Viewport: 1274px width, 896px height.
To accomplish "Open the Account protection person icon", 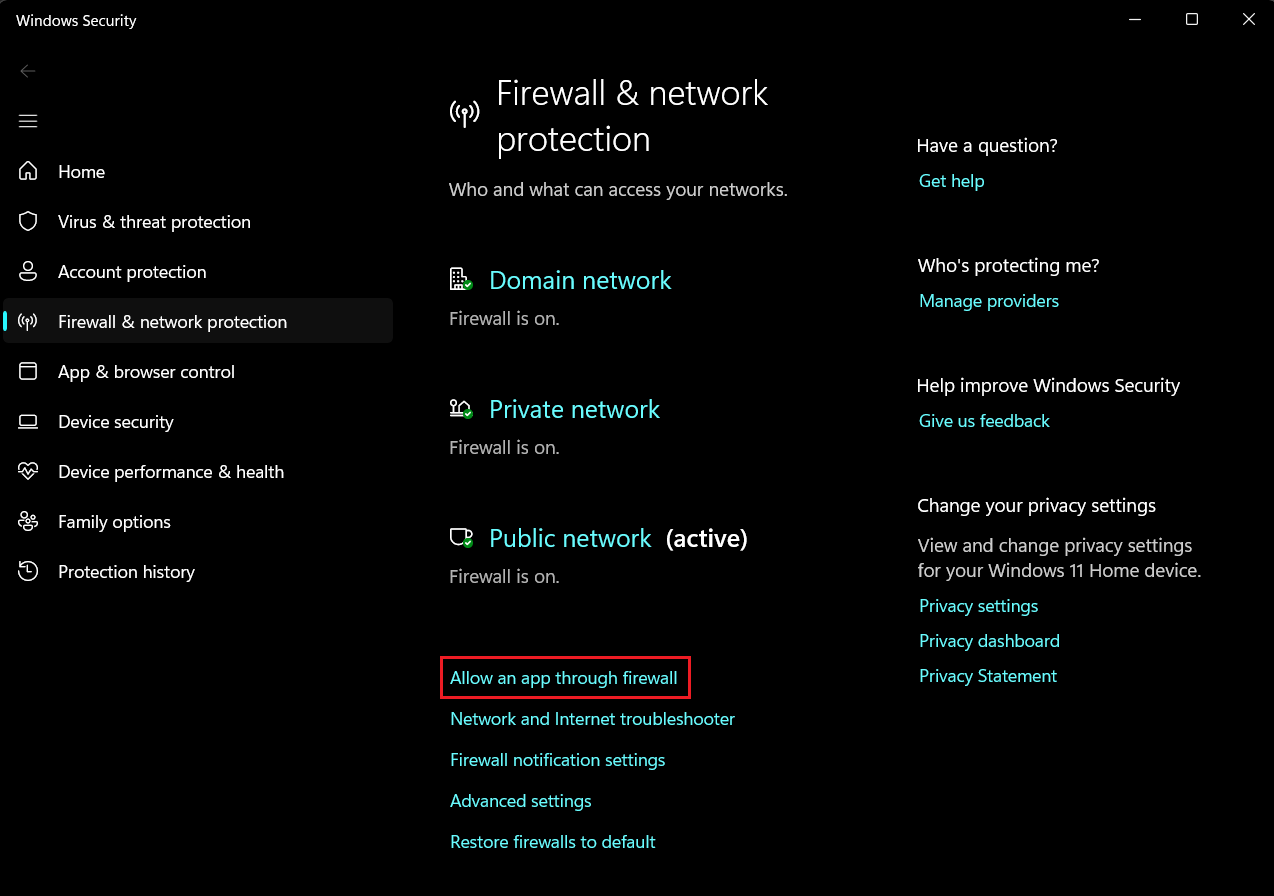I will click(x=28, y=272).
